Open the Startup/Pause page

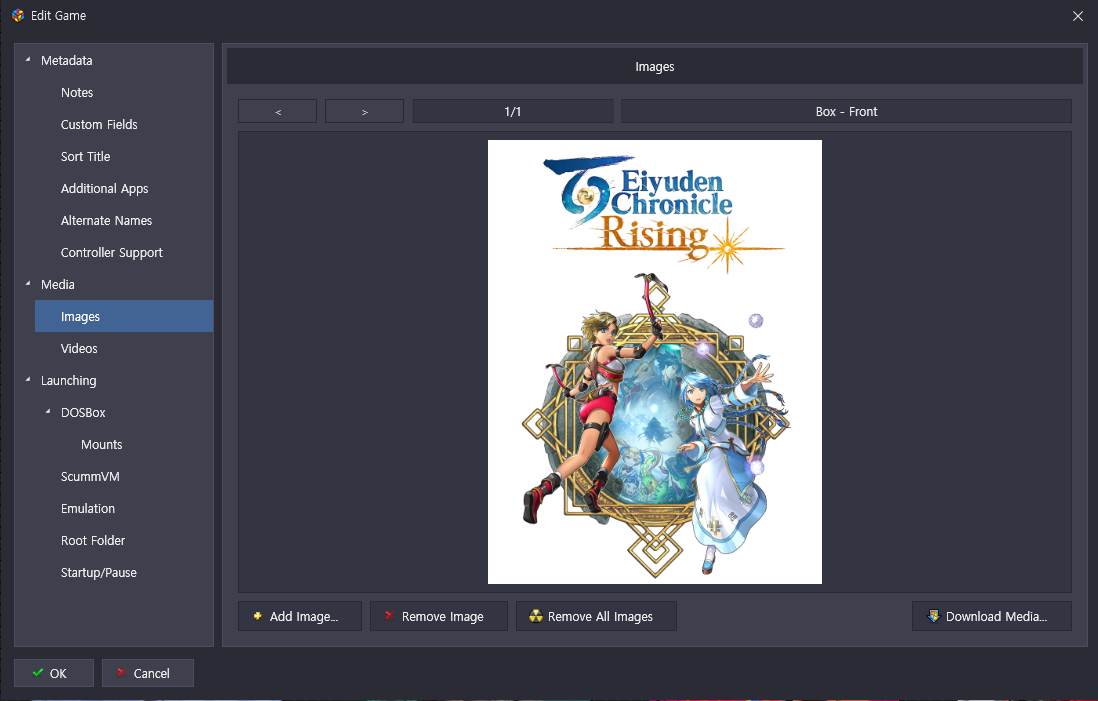(x=99, y=573)
